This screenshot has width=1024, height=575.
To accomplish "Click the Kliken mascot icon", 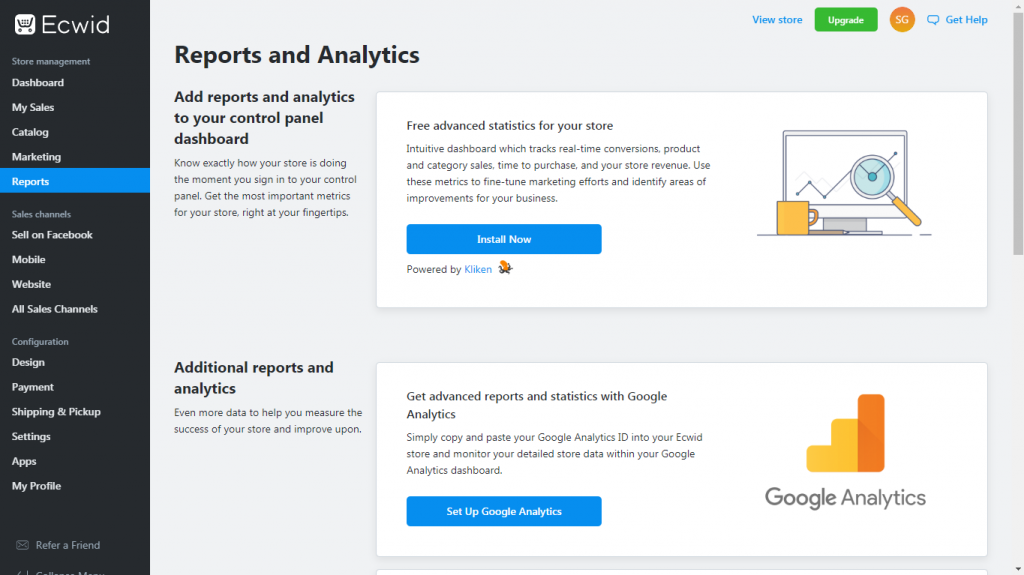I will click(x=505, y=268).
